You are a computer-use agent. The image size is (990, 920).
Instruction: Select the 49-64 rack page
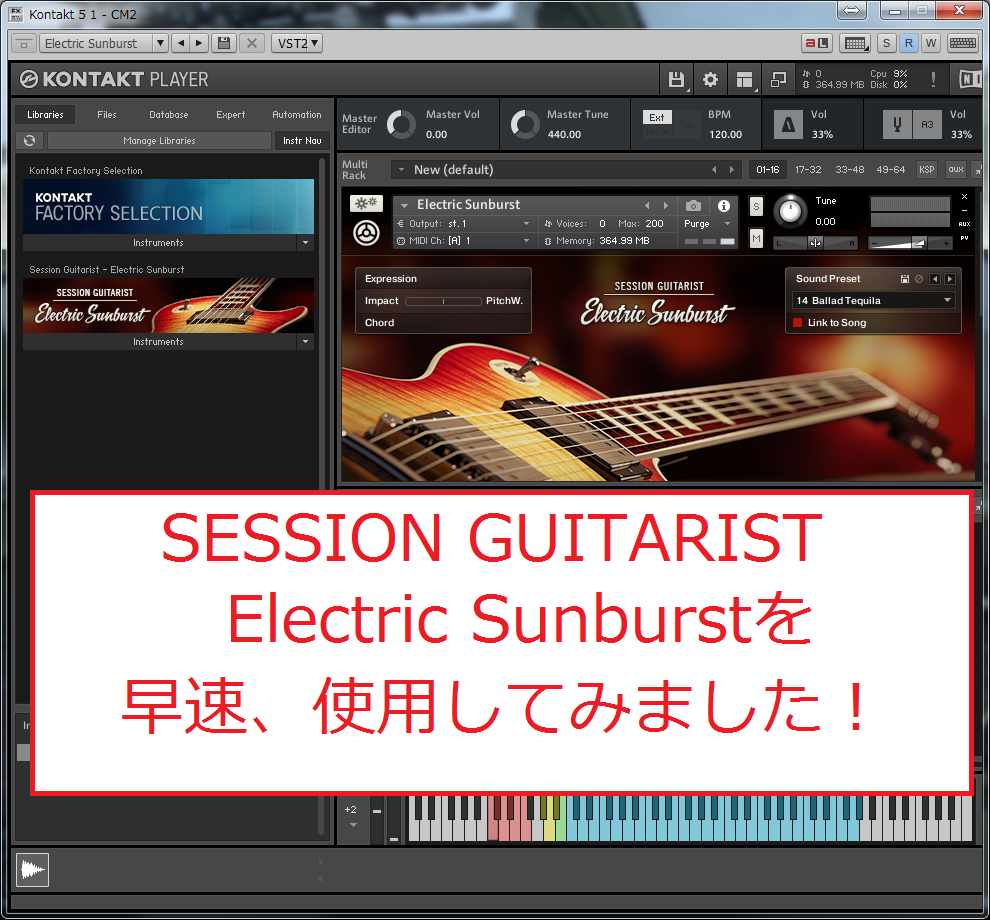890,169
